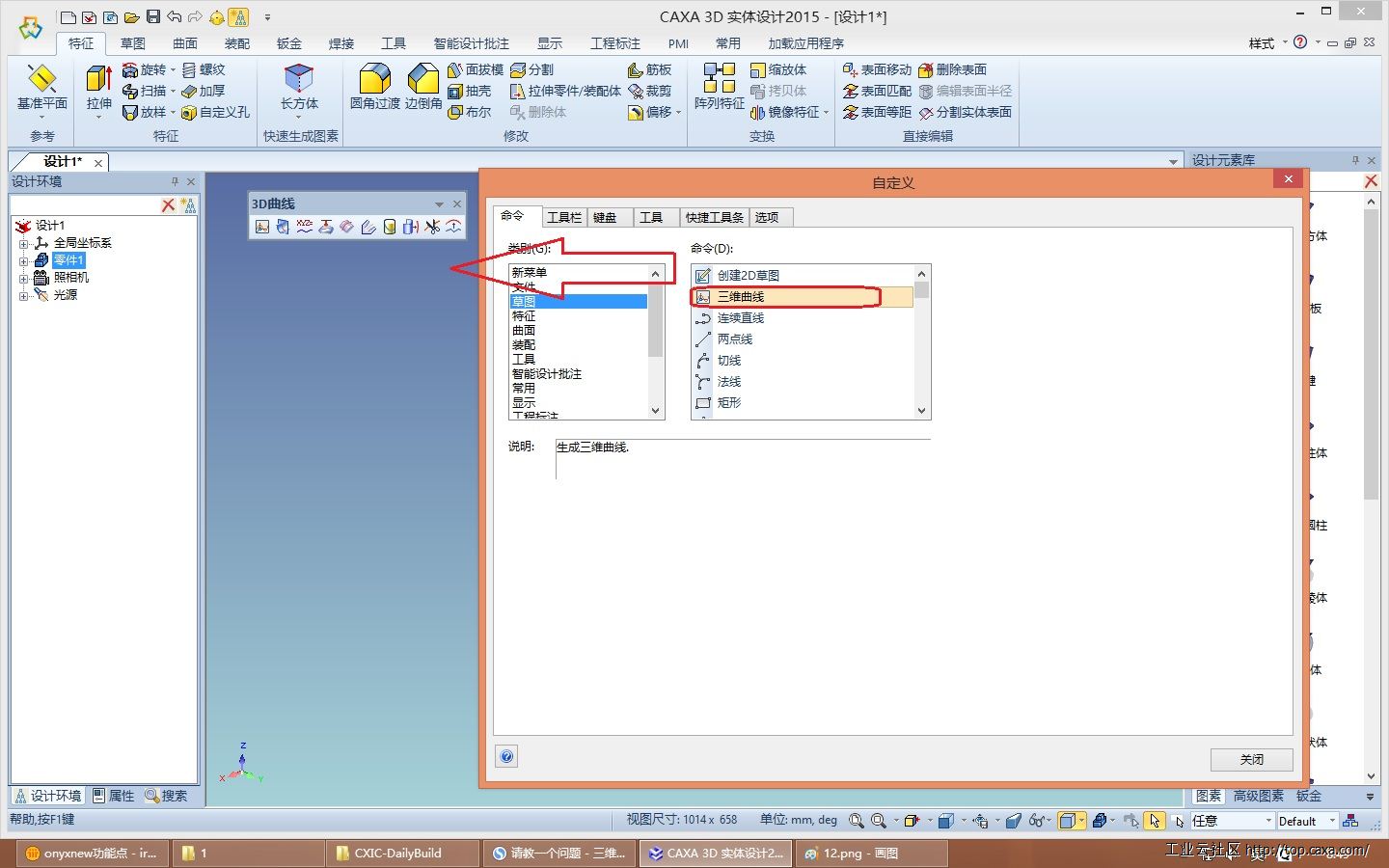Click the 关闭 button in 自定义 dialog
Screen dimensions: 1389x868
pos(1251,759)
